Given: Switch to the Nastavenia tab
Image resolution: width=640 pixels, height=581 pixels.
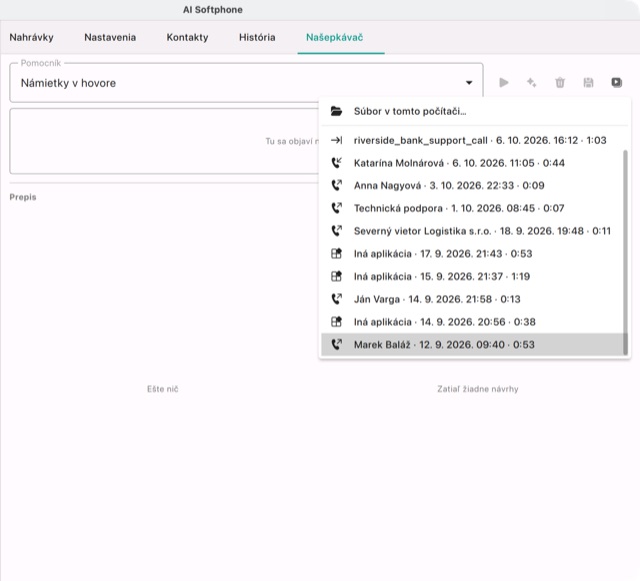Looking at the screenshot, I should [x=110, y=38].
